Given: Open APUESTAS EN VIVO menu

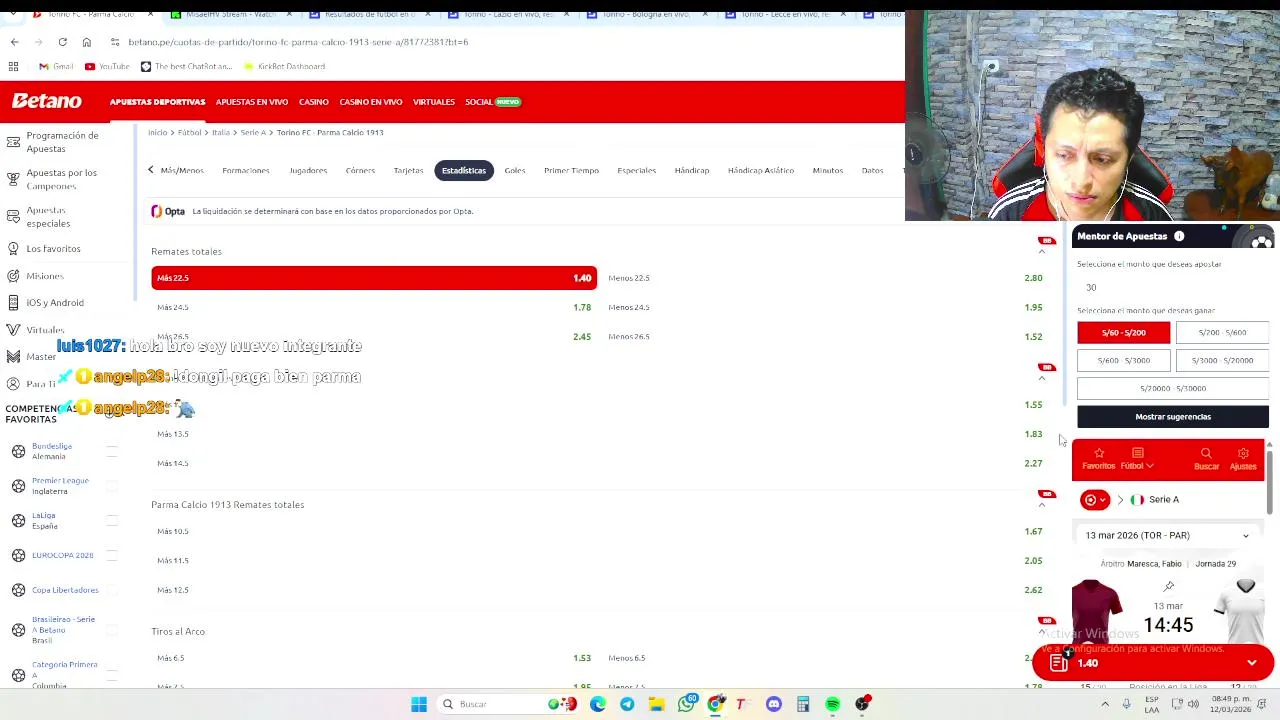Looking at the screenshot, I should point(252,102).
